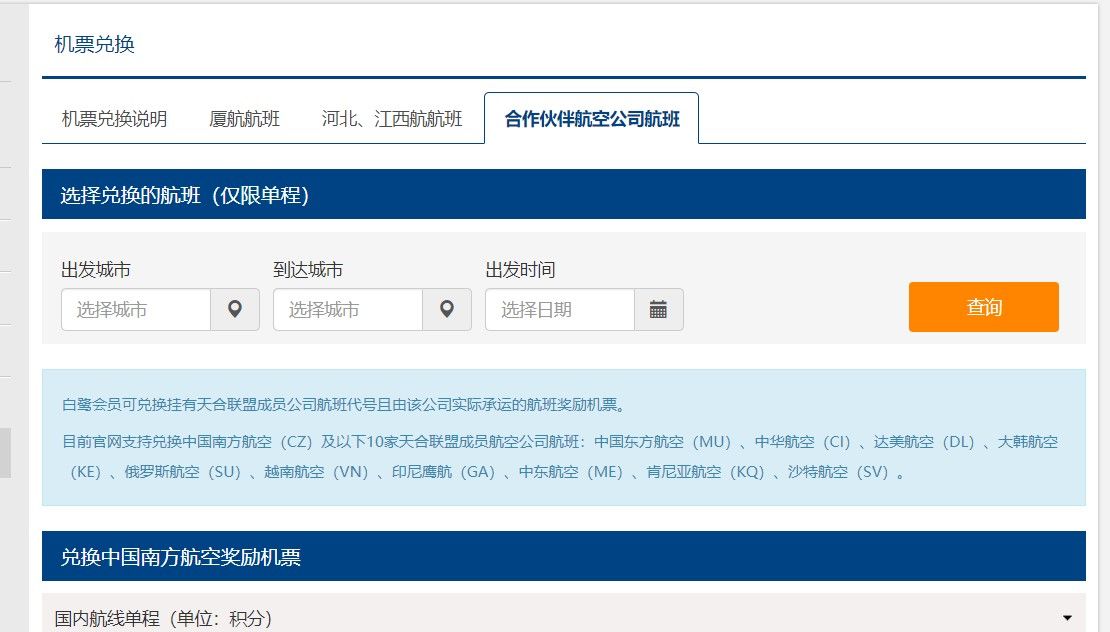
Task: Click the orange 查询 button
Action: (983, 307)
